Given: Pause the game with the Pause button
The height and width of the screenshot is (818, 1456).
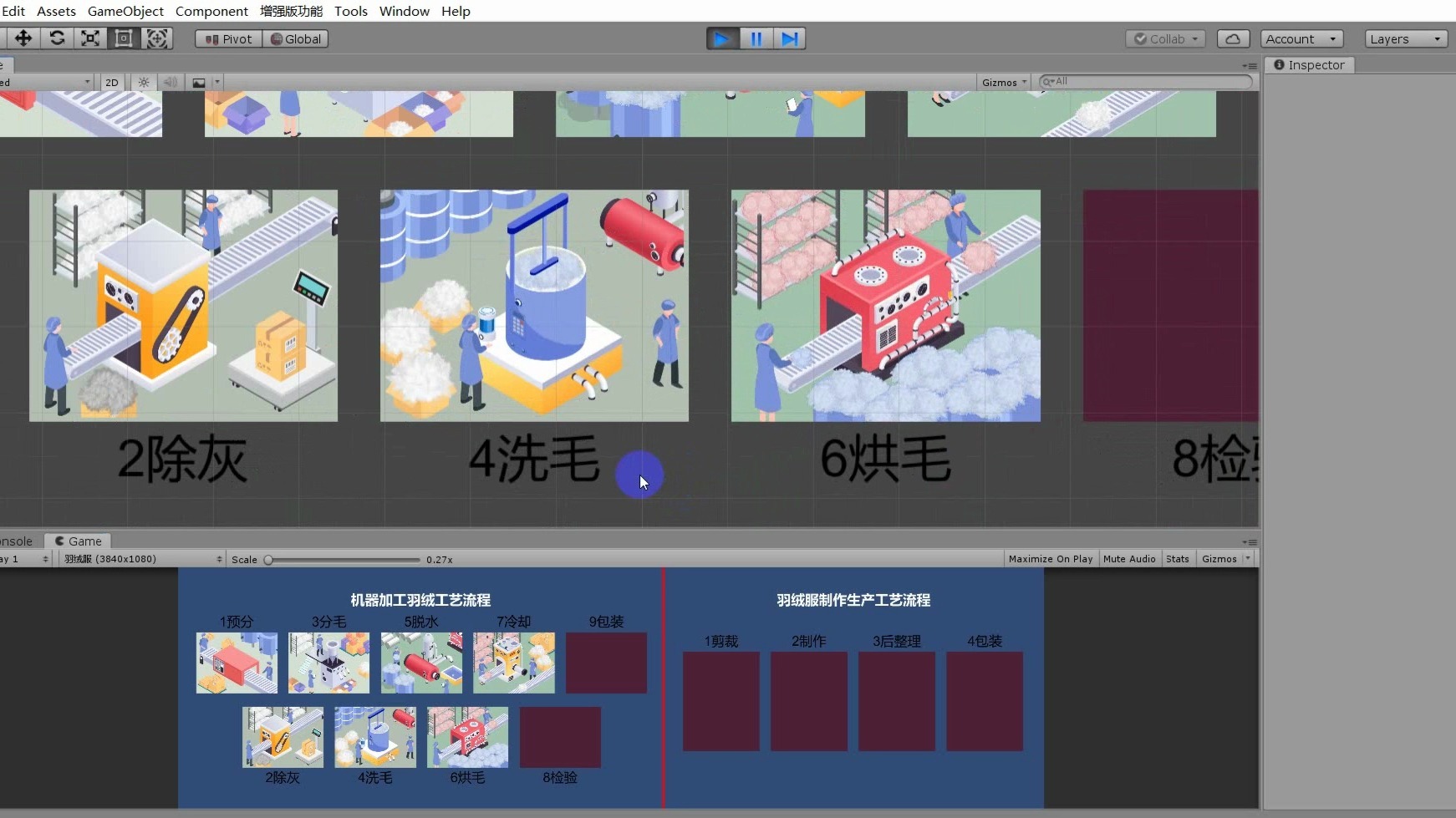Looking at the screenshot, I should point(756,38).
